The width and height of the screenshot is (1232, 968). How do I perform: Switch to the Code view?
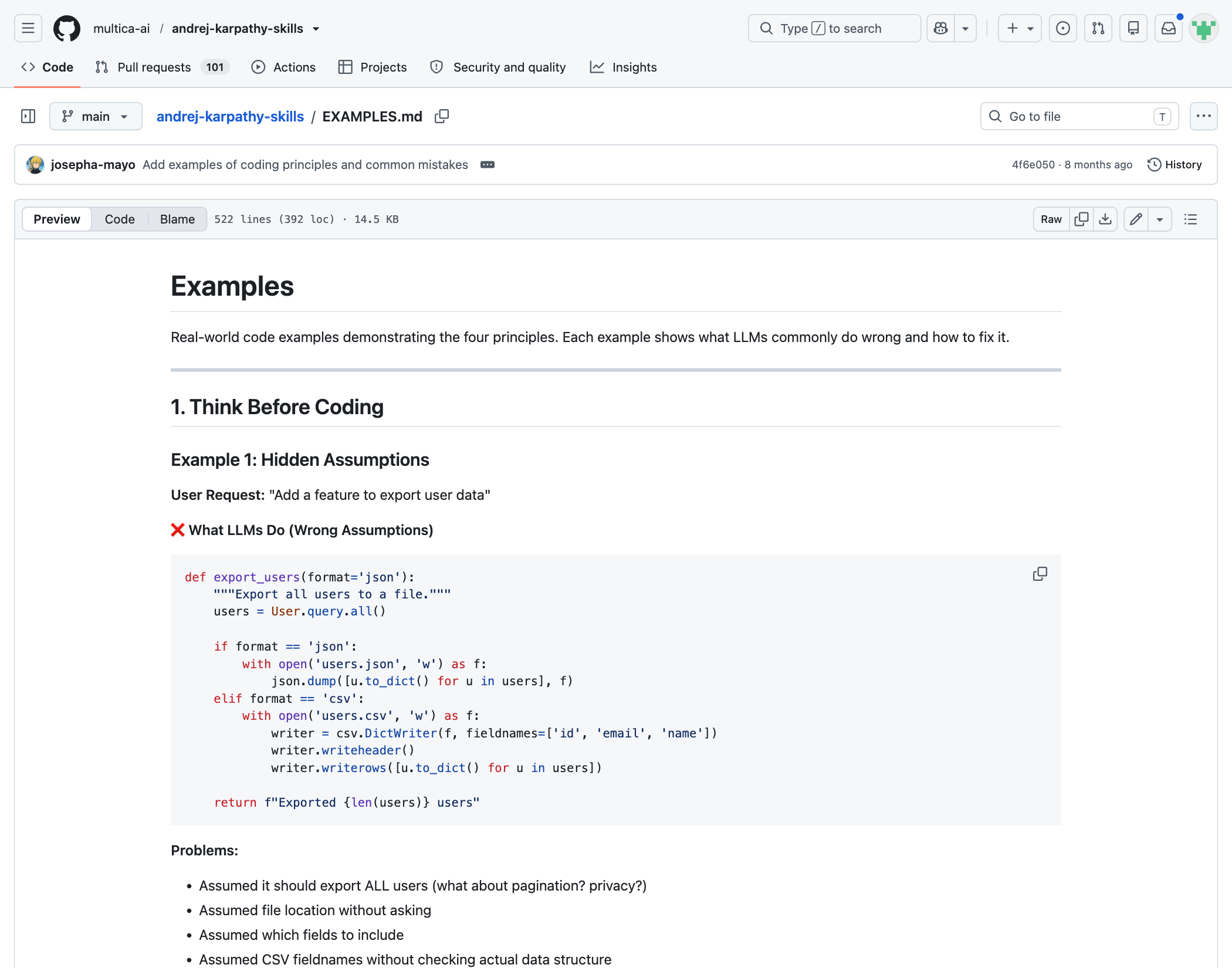(120, 219)
